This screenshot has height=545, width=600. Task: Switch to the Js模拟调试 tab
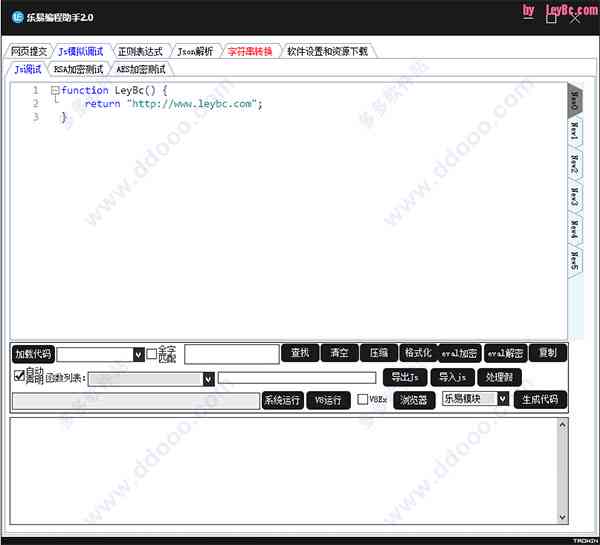point(81,51)
